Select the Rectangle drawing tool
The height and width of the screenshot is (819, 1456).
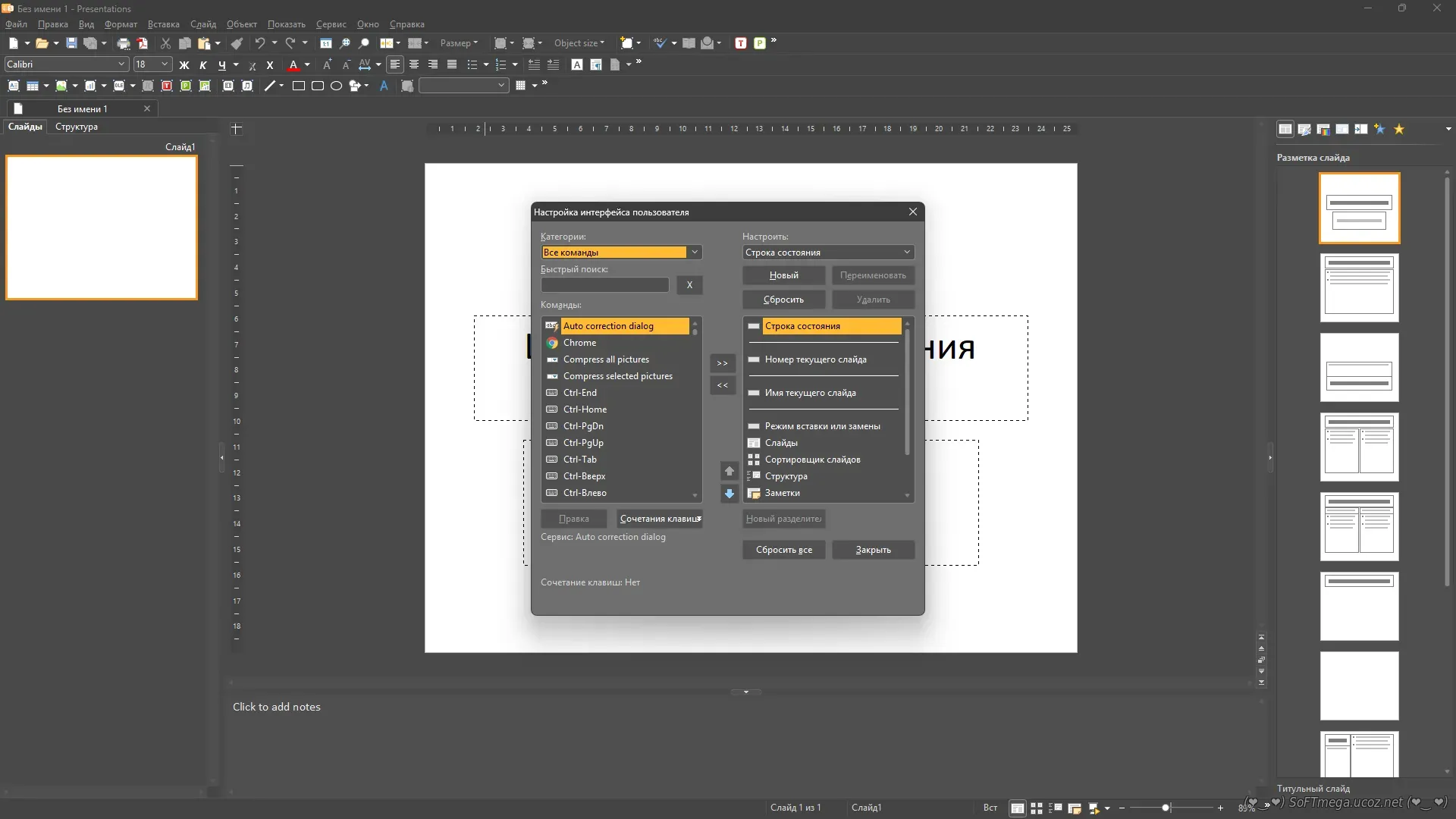pos(299,86)
